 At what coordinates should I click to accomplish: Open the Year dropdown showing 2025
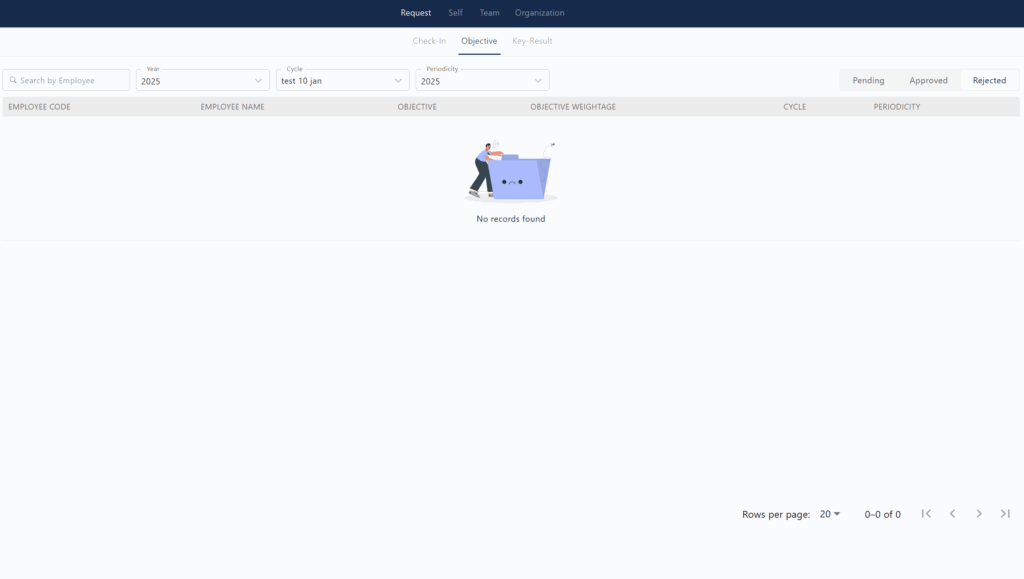(202, 80)
